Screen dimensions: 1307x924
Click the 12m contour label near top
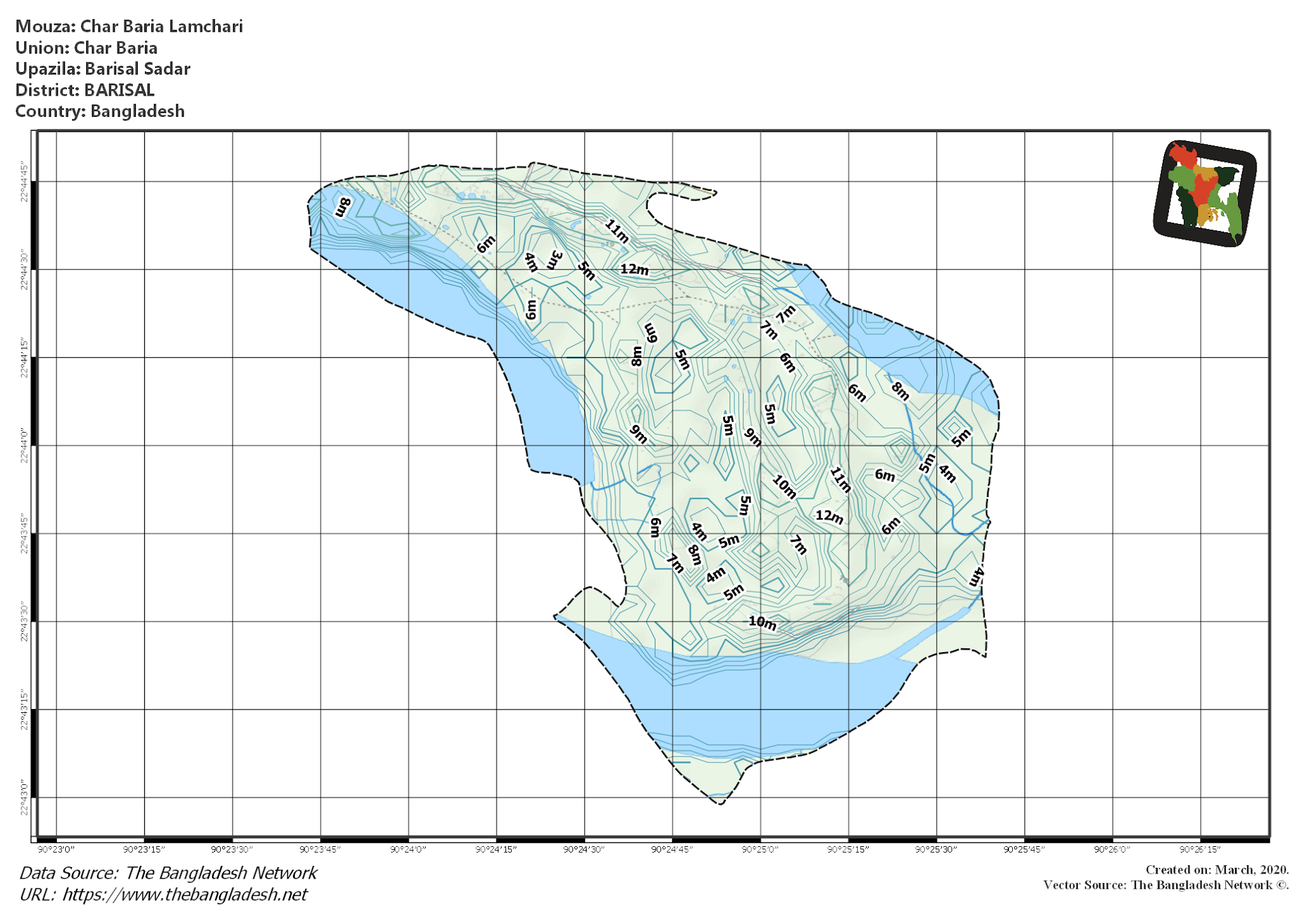(x=634, y=271)
